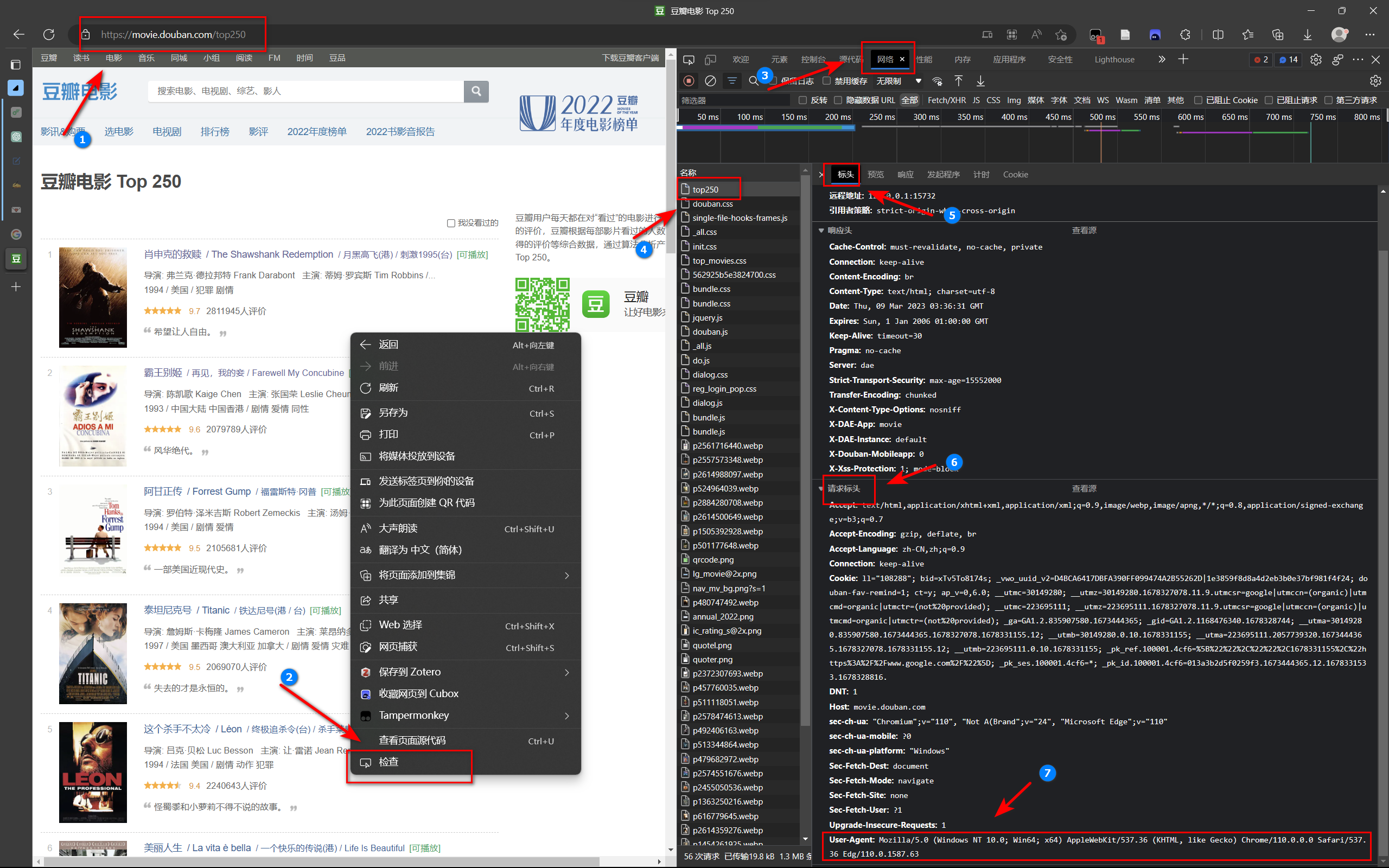Enable the 第三方请求 checkbox
The image size is (1389, 868).
pyautogui.click(x=1328, y=100)
